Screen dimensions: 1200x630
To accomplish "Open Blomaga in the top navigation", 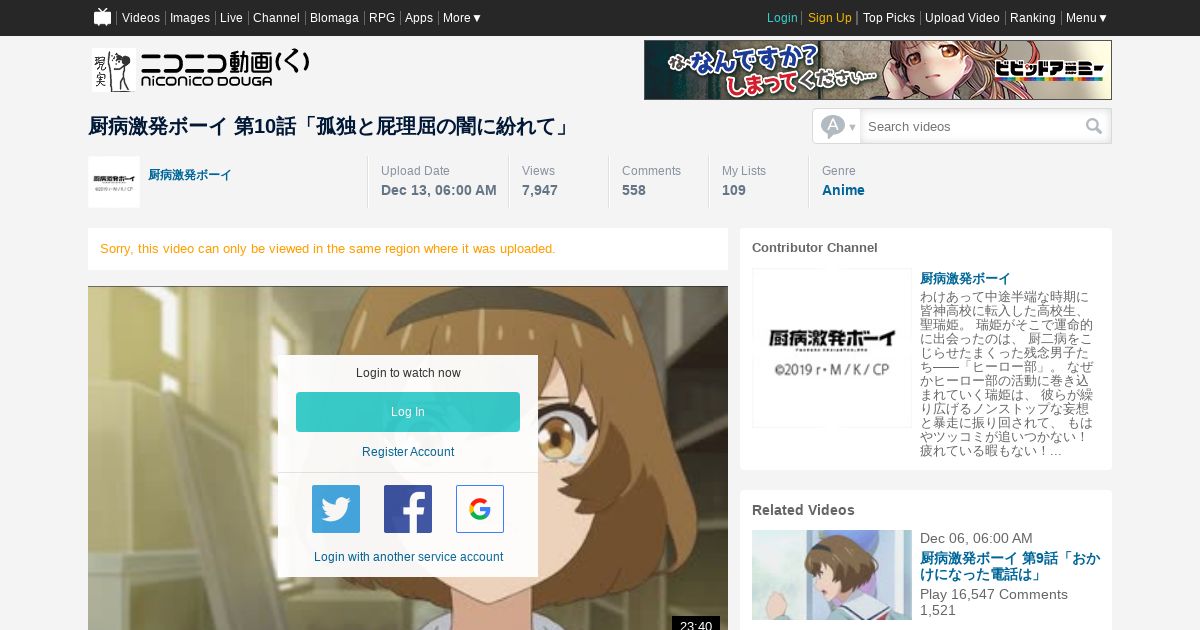I will 334,18.
